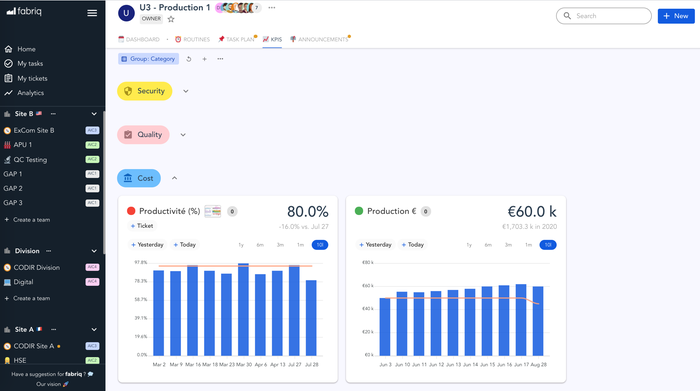This screenshot has width=700, height=391.
Task: Open the Productivité thumbnail image
Action: tap(213, 211)
